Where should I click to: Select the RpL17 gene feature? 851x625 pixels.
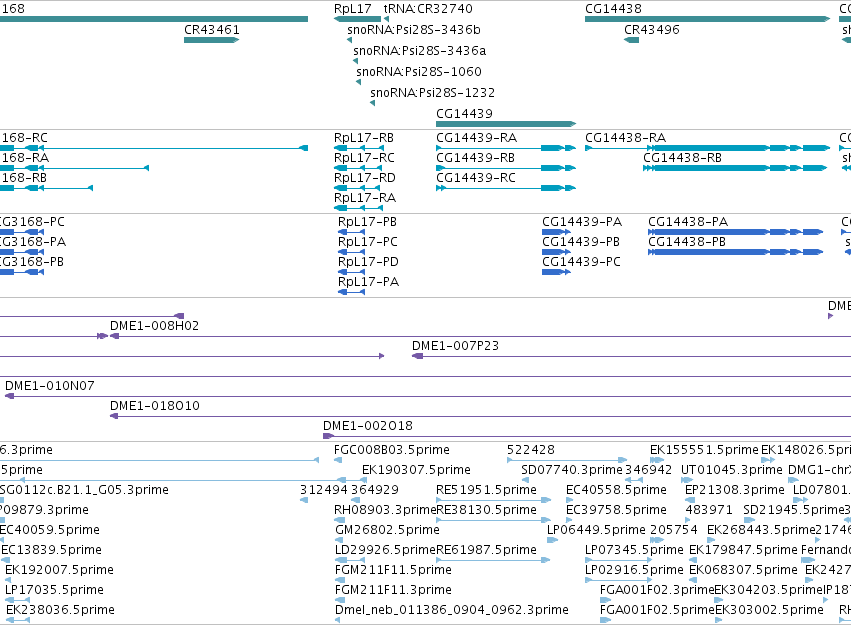(x=357, y=19)
